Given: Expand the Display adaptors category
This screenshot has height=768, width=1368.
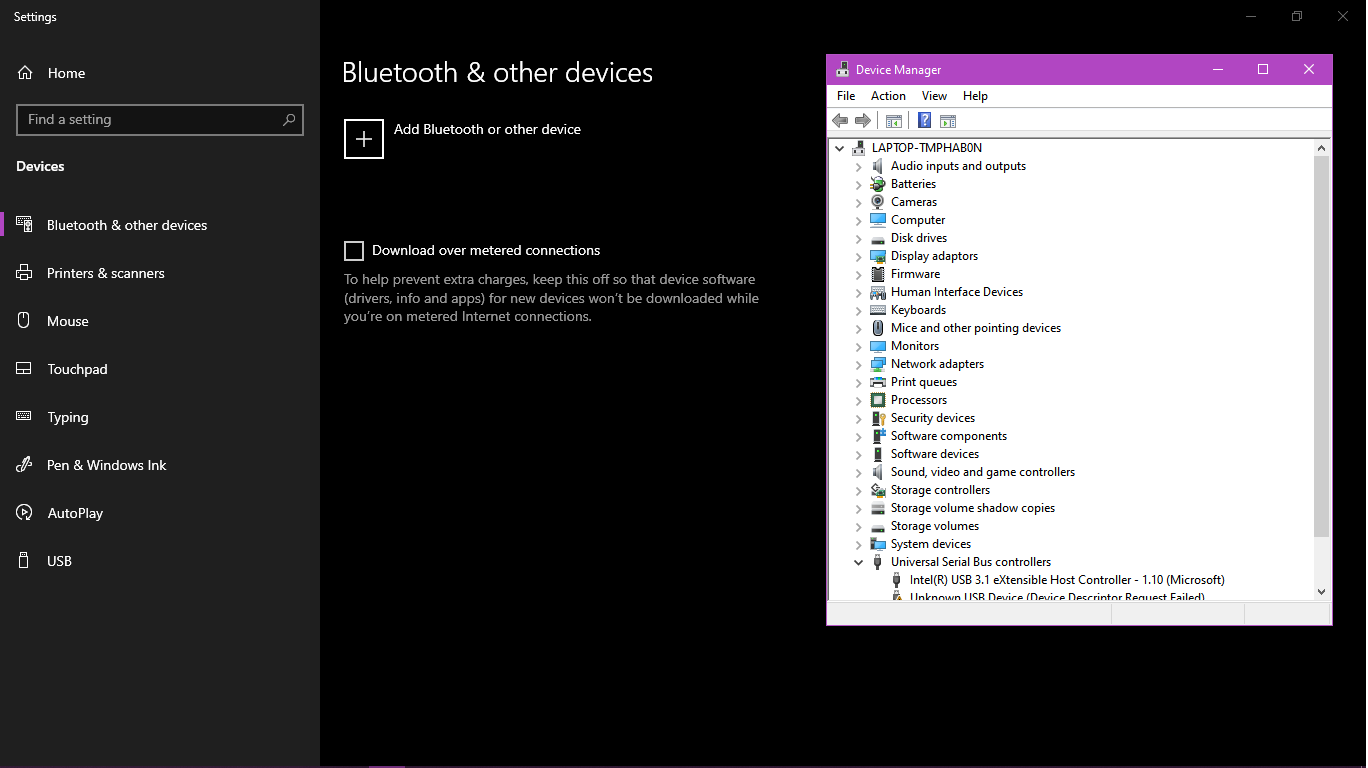Looking at the screenshot, I should (857, 255).
